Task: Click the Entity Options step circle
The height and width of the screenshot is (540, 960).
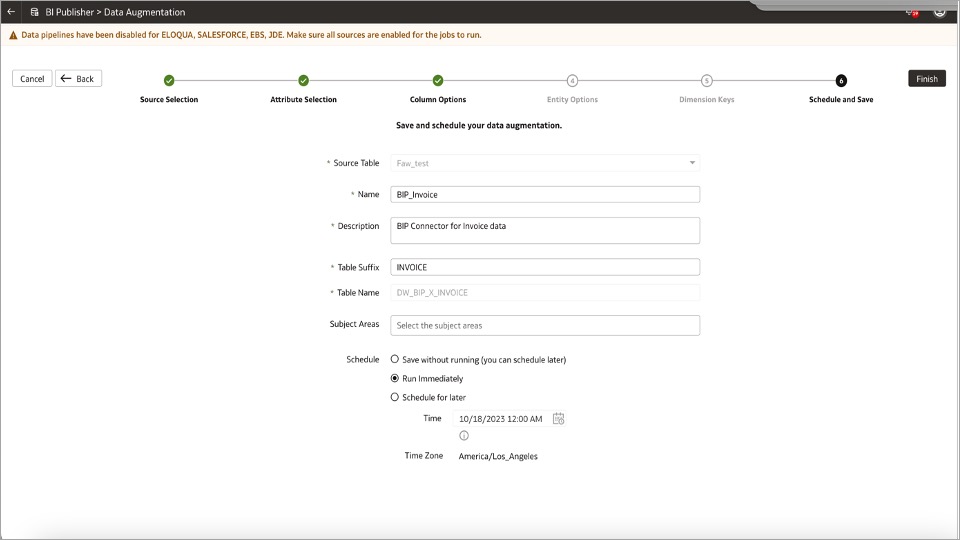Action: point(572,80)
